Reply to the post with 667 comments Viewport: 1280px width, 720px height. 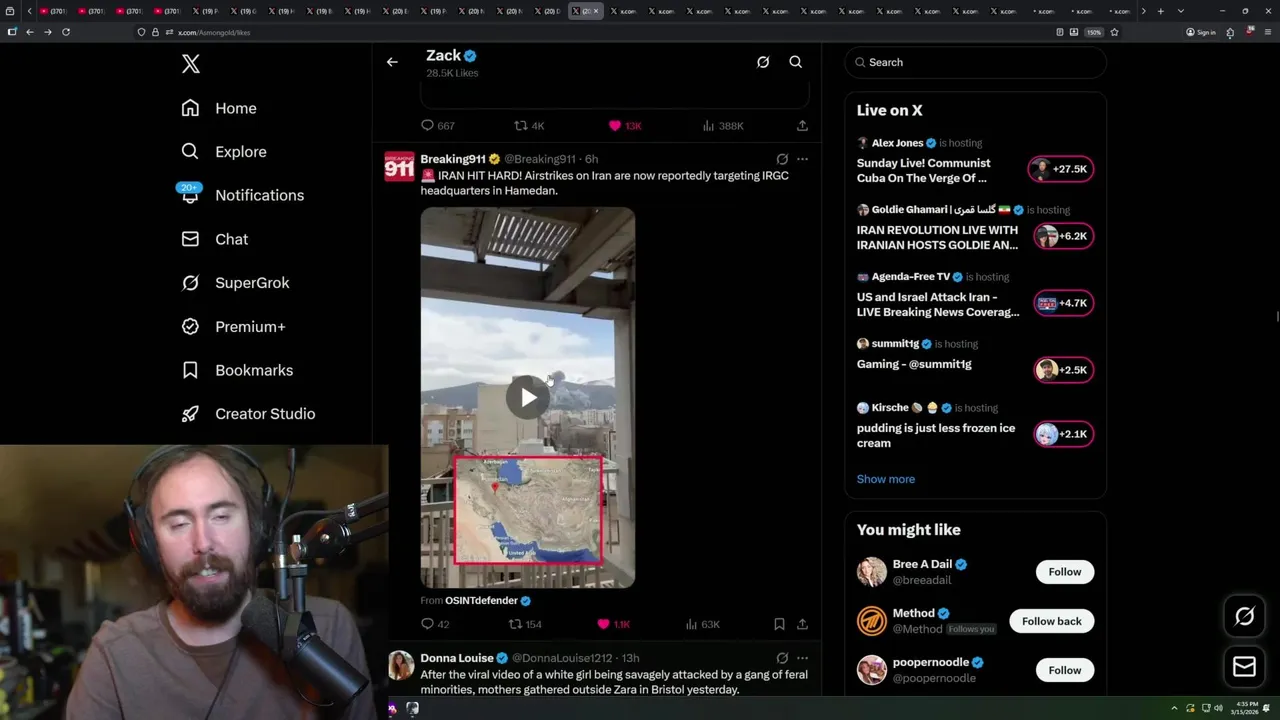[x=437, y=126]
